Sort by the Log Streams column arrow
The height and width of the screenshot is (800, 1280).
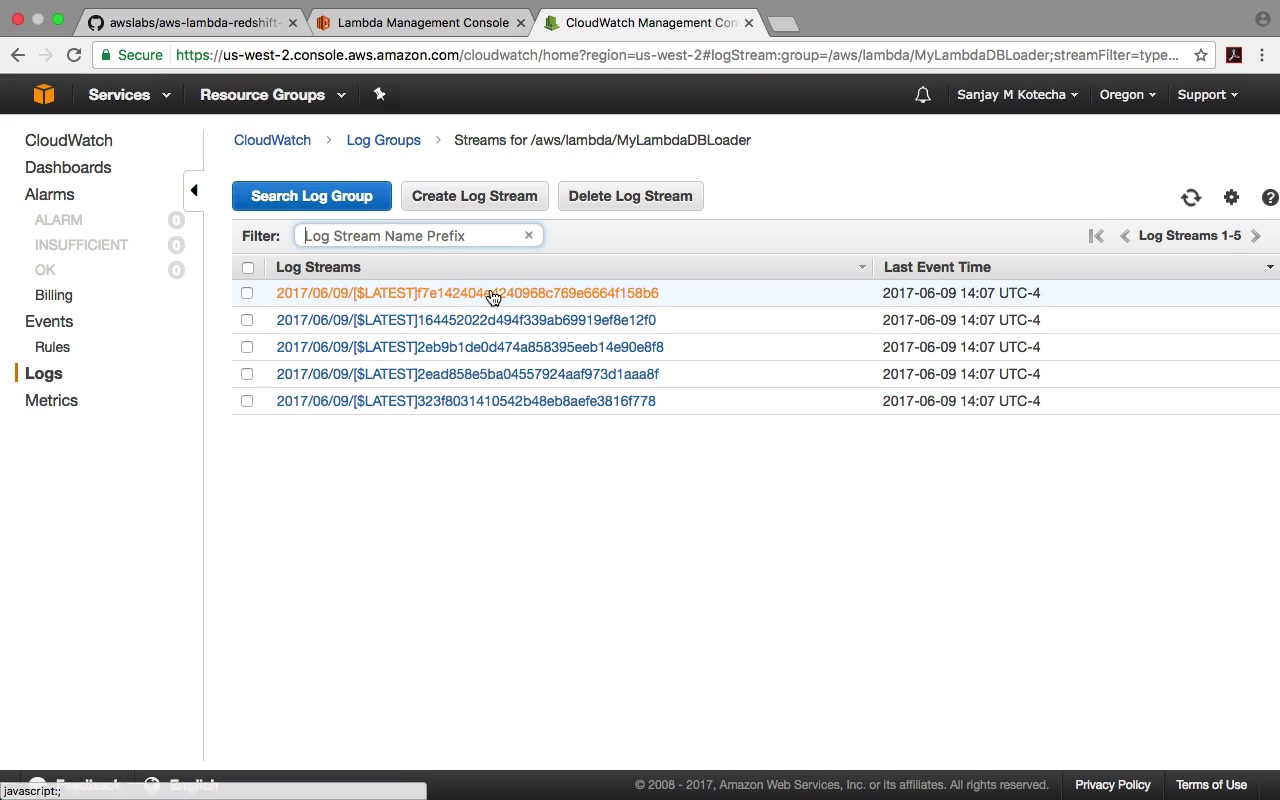pyautogui.click(x=862, y=267)
